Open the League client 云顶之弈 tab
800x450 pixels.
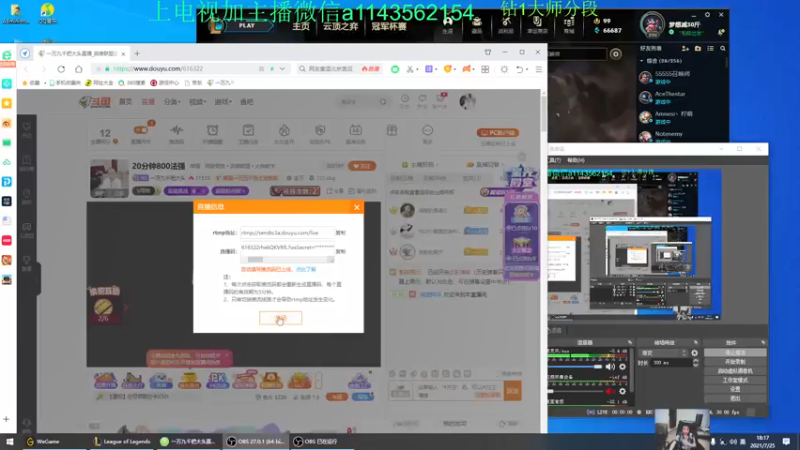340,27
